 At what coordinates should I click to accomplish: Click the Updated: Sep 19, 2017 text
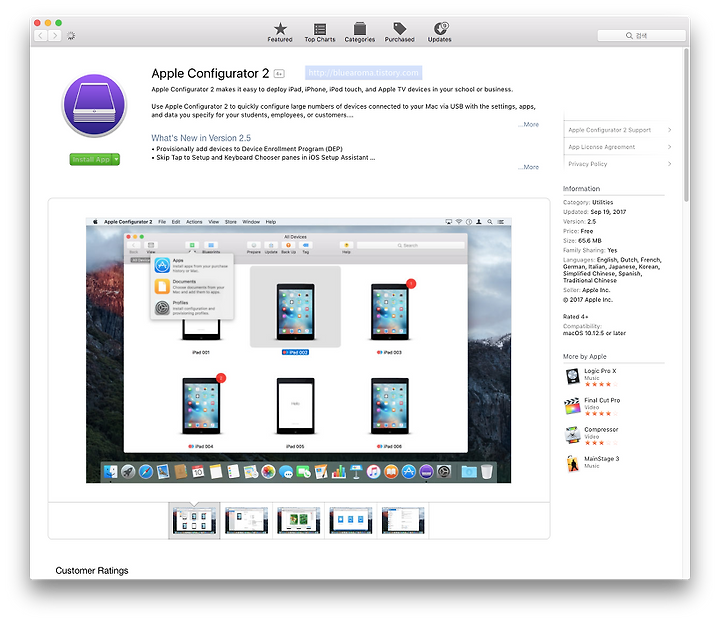pos(594,212)
